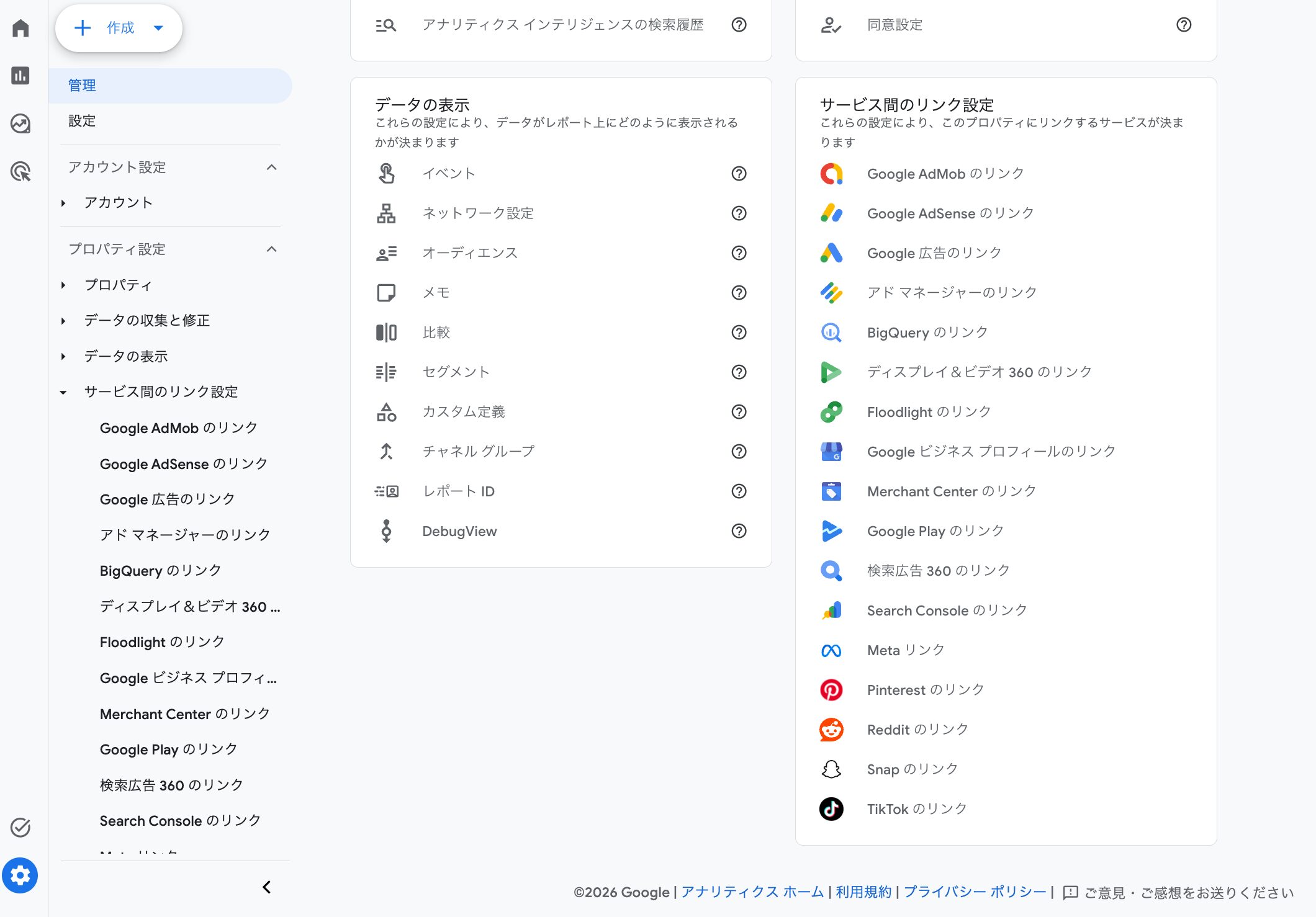This screenshot has height=917, width=1316.
Task: Open the プライバシー ポリシー footer link
Action: click(975, 892)
